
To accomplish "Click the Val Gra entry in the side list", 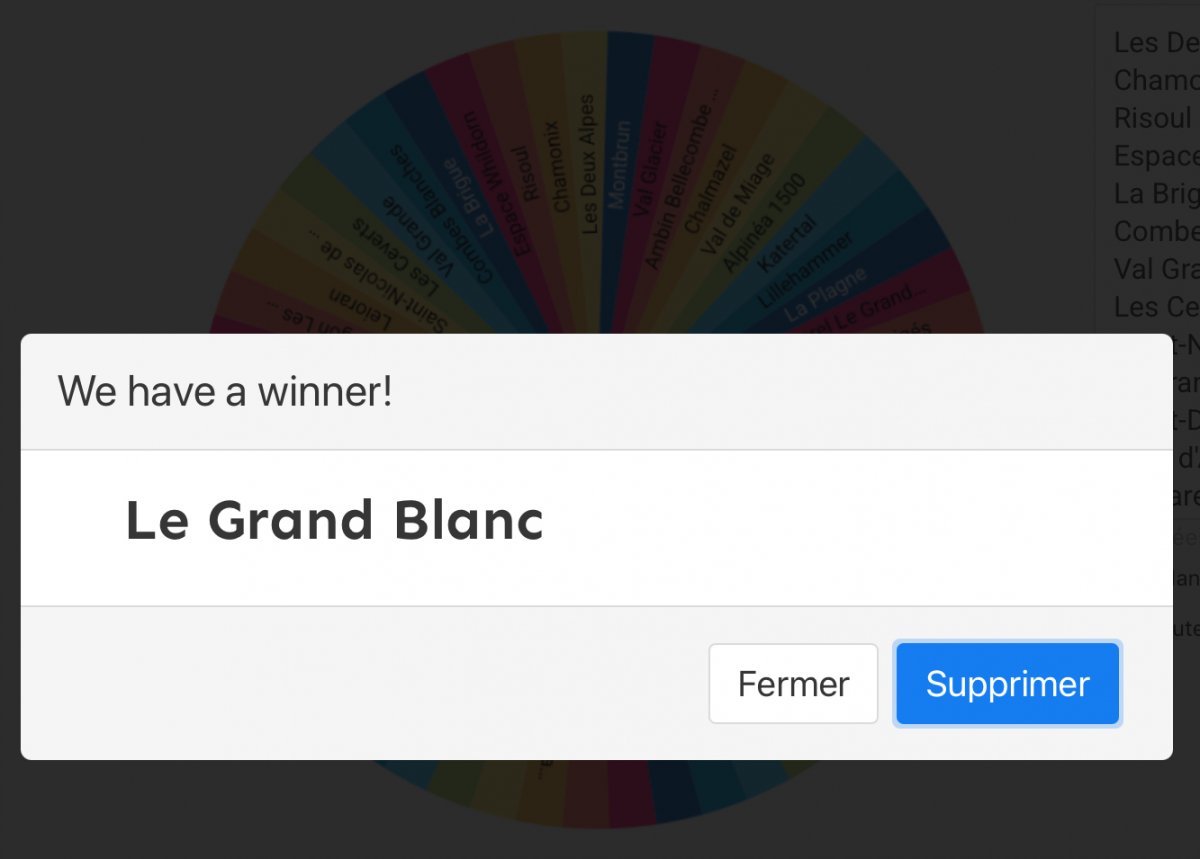I will [x=1156, y=268].
